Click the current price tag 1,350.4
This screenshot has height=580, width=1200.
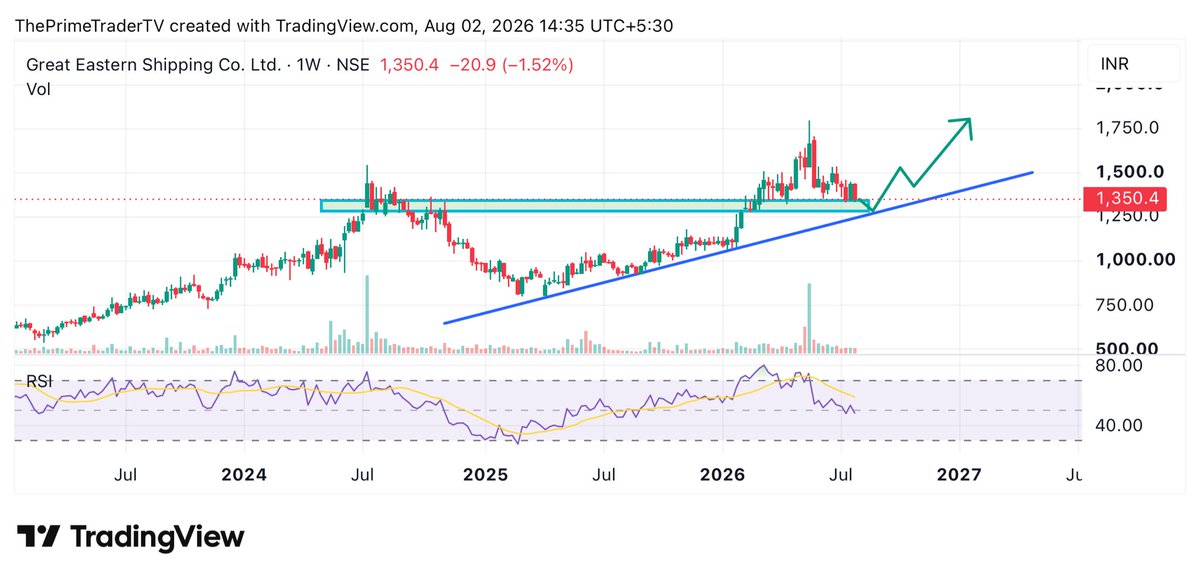[x=1125, y=198]
